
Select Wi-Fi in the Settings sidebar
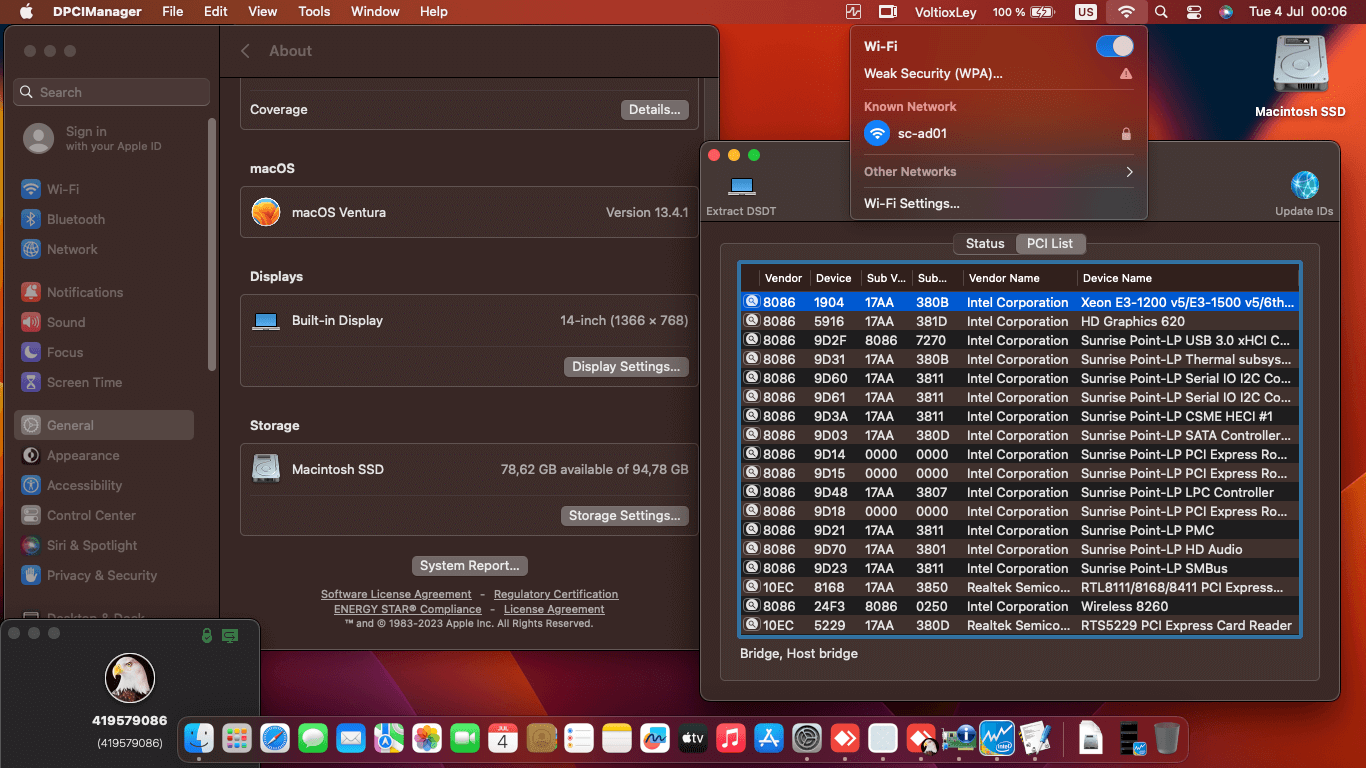pyautogui.click(x=104, y=189)
